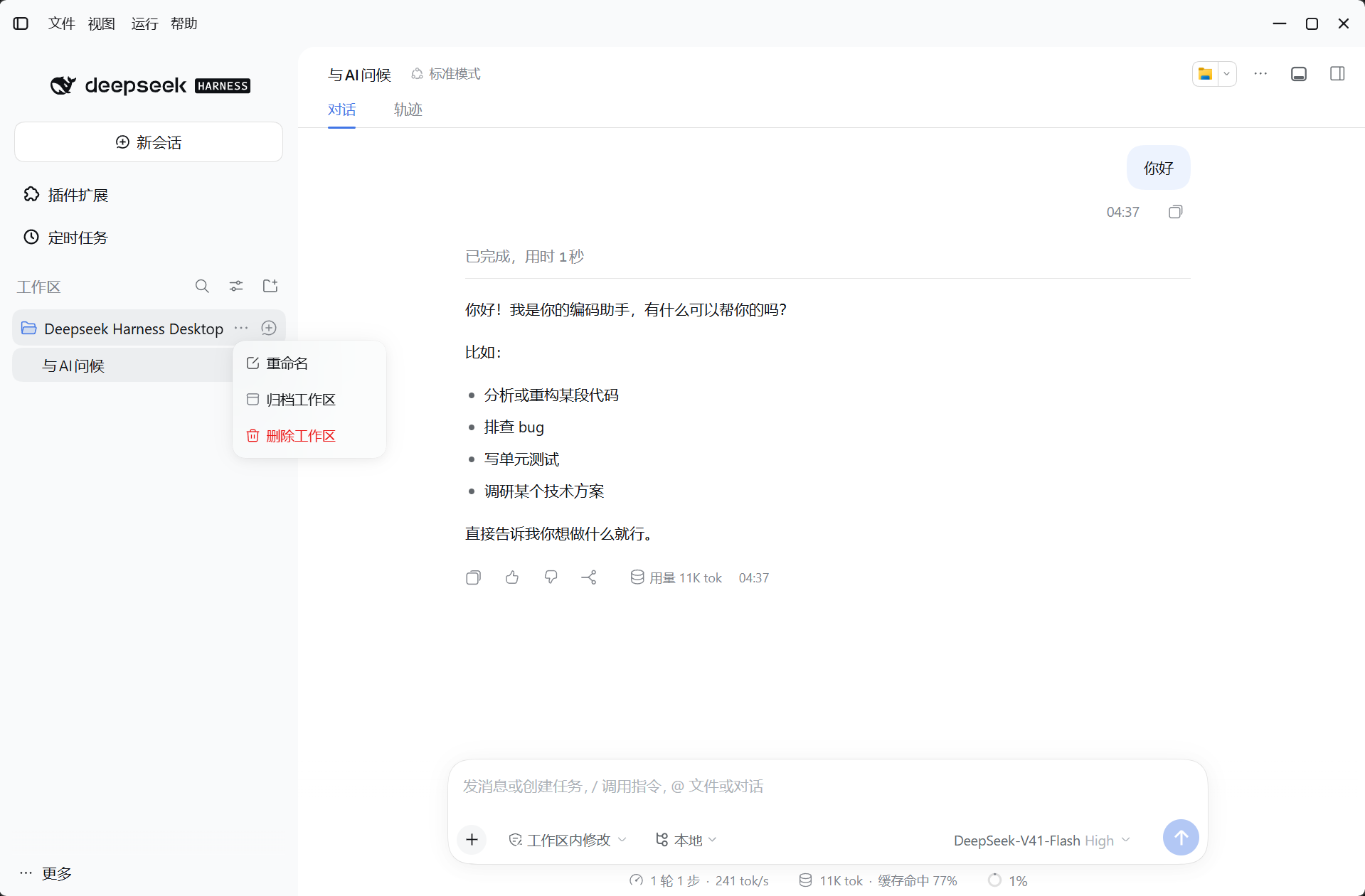Image resolution: width=1365 pixels, height=896 pixels.
Task: Start a 新会话
Action: click(x=149, y=142)
